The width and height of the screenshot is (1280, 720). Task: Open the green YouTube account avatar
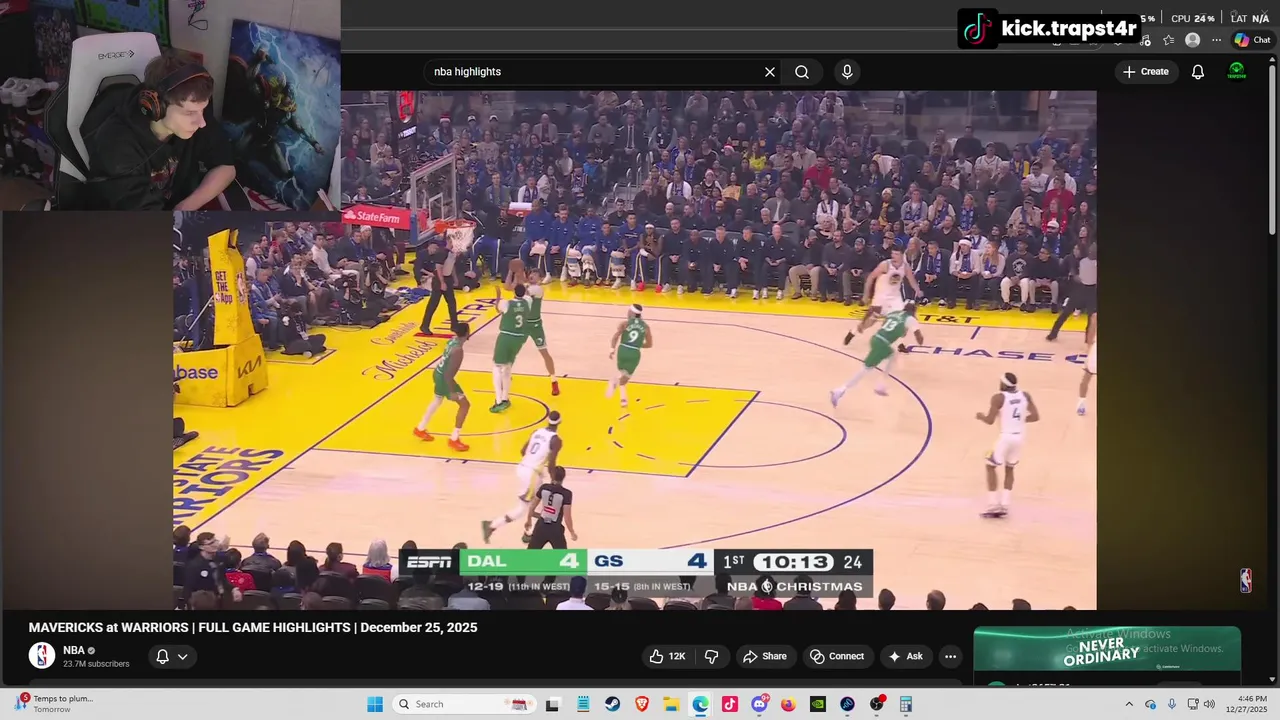point(1237,72)
